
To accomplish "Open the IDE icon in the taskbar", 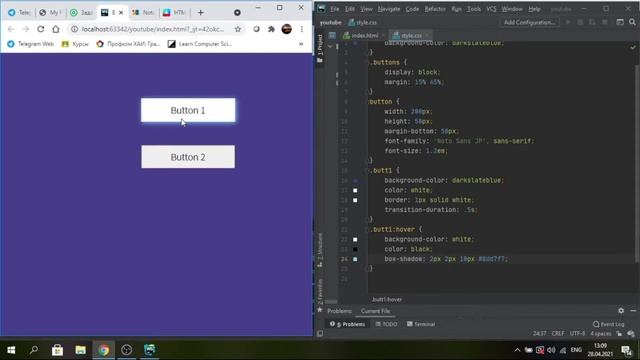I will tap(150, 350).
